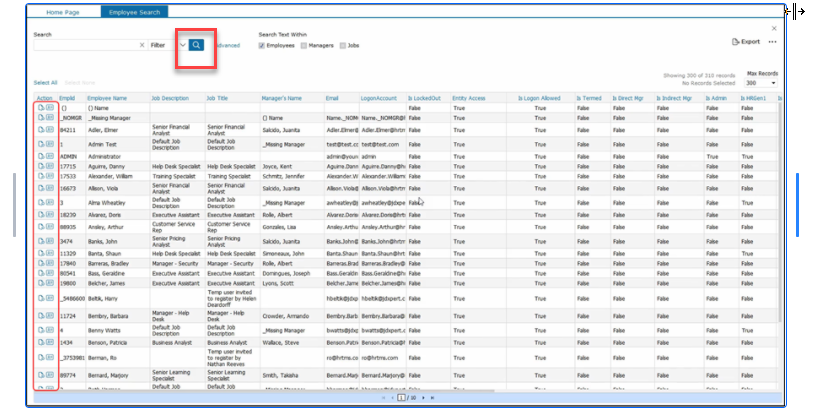The height and width of the screenshot is (412, 814).
Task: Check the Managers checkbox
Action: 304,45
